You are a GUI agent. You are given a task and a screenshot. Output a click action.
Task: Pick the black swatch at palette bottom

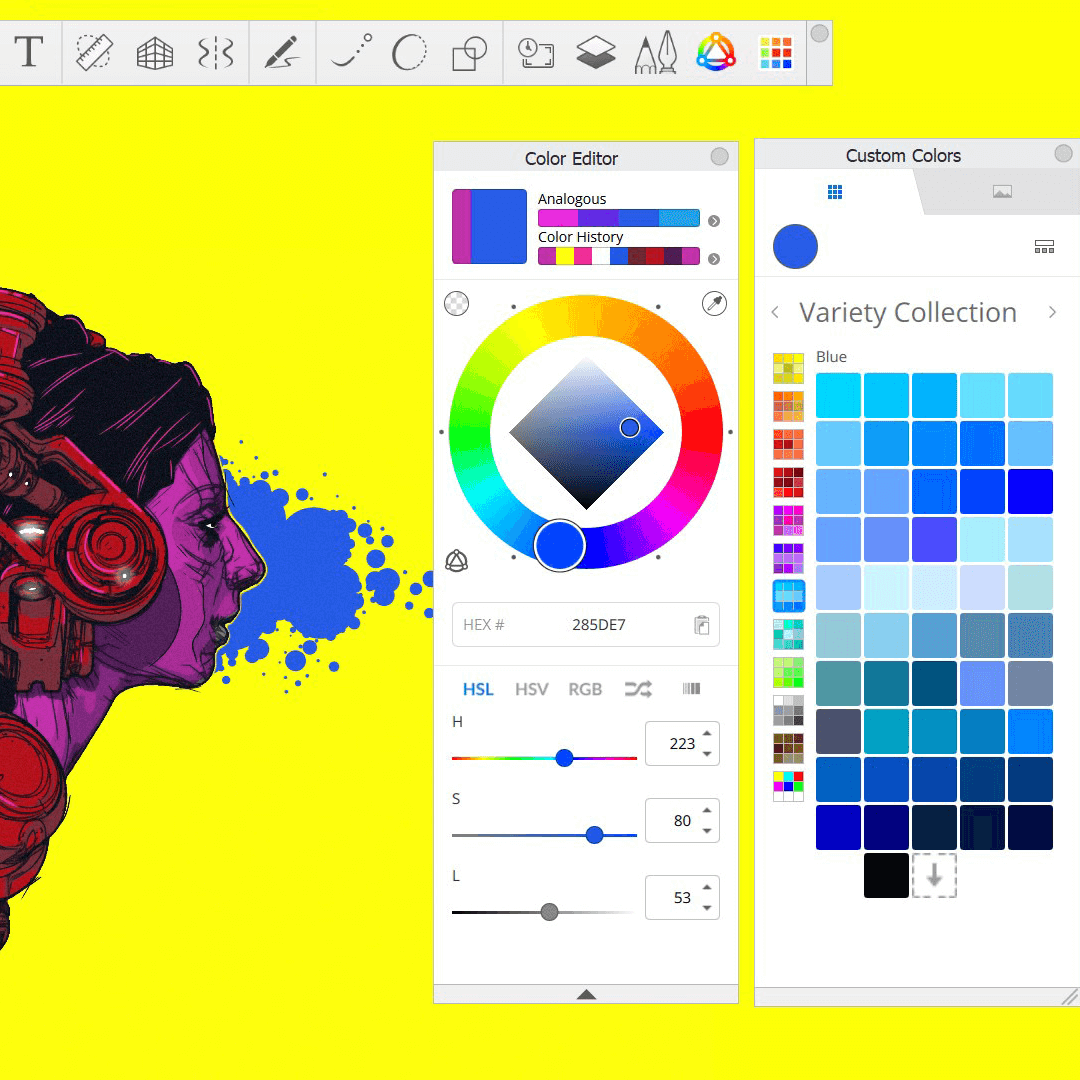[886, 875]
